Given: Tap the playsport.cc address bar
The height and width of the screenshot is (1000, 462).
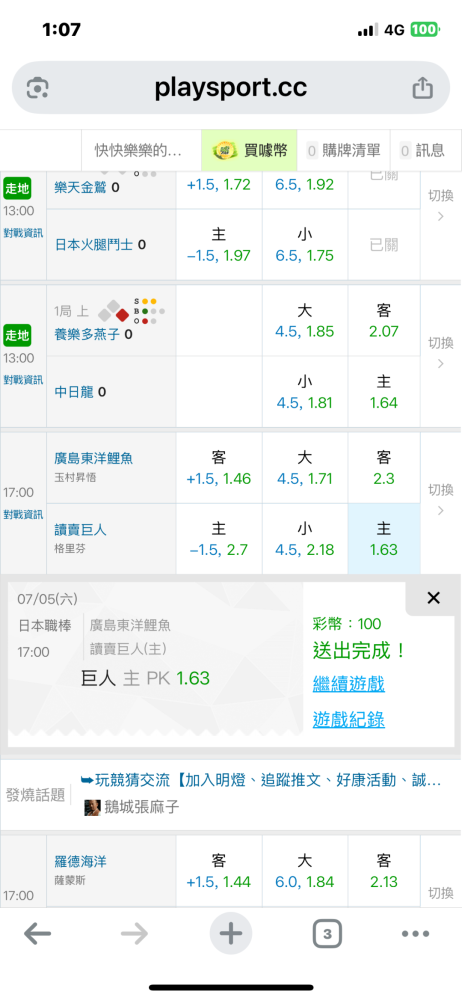Looking at the screenshot, I should [x=231, y=88].
